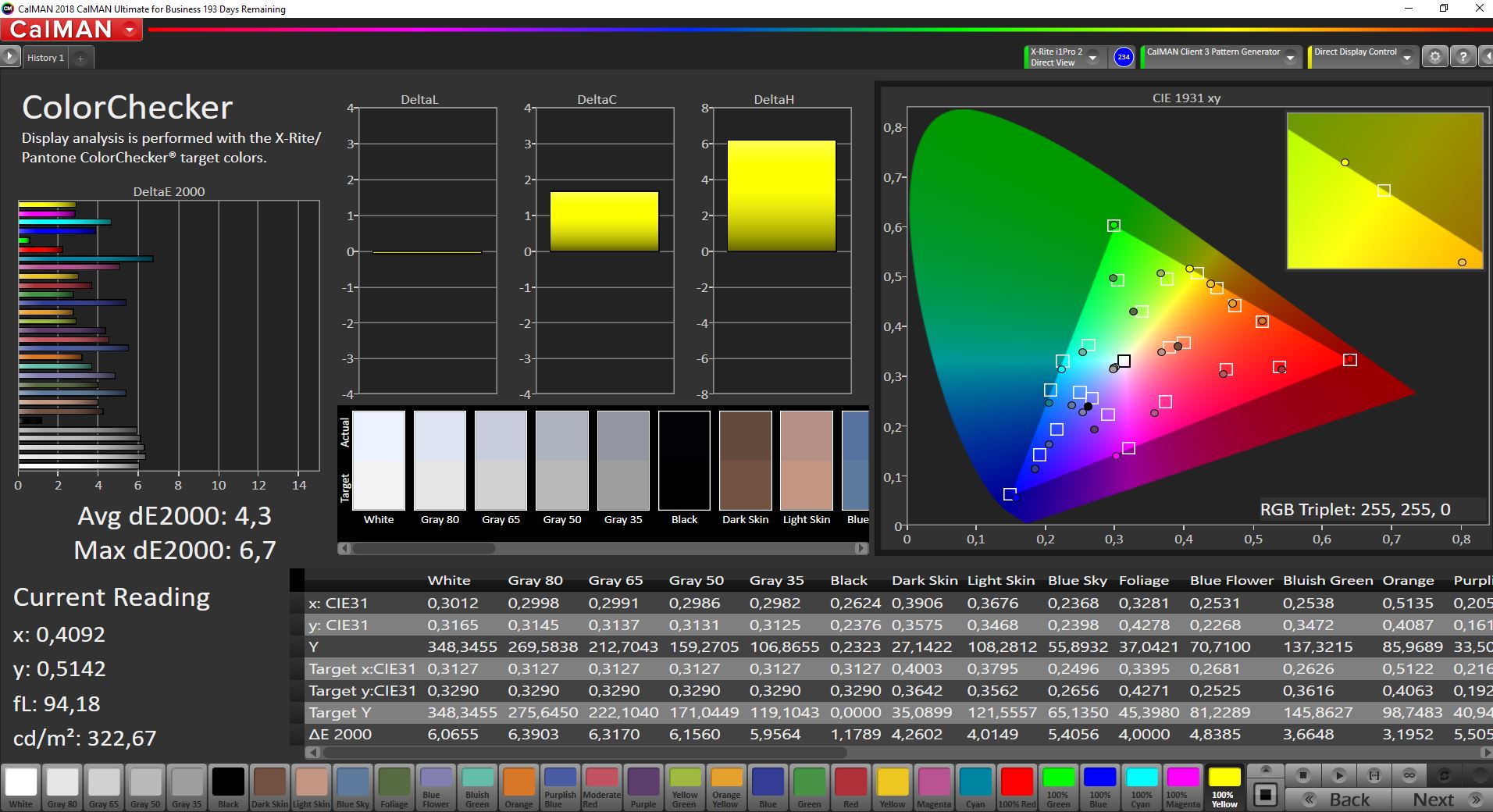This screenshot has height=812, width=1493.
Task: Click the read series bracket icon
Action: pyautogui.click(x=1374, y=775)
